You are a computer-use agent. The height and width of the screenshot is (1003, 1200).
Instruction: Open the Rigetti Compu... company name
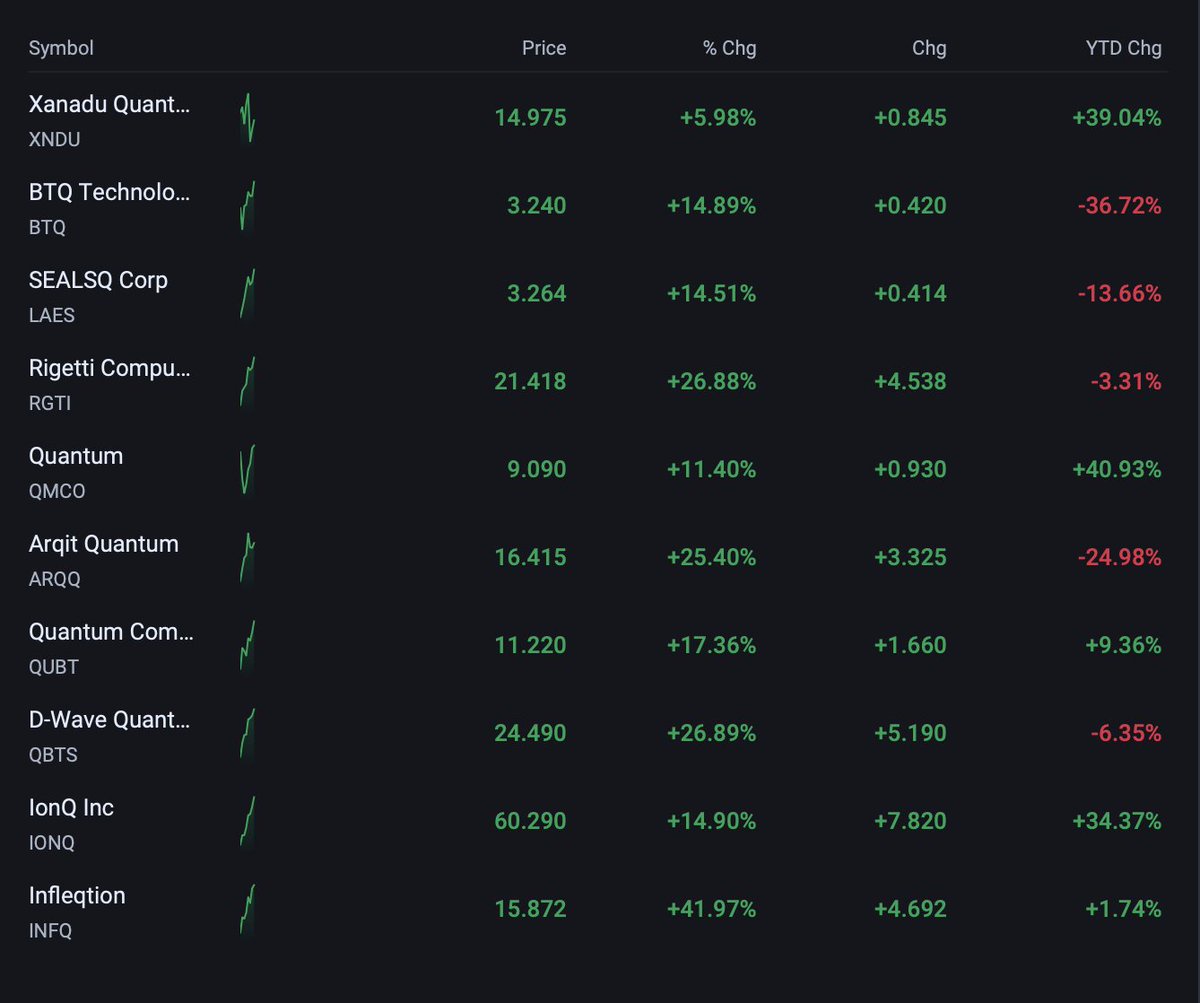(x=109, y=368)
